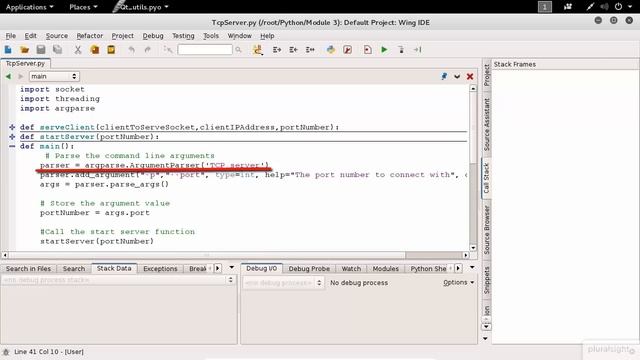Switch to the Watch tab
The height and width of the screenshot is (360, 640).
(x=351, y=269)
